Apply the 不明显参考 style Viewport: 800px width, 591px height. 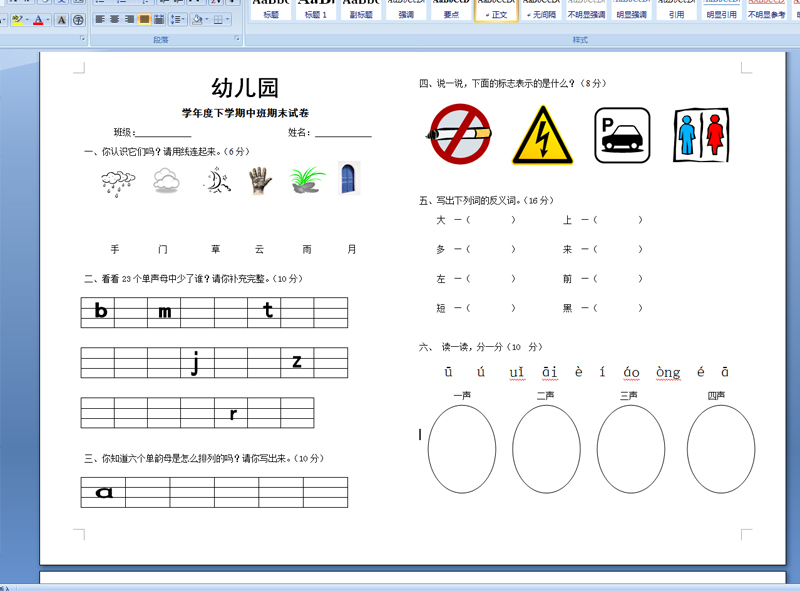pos(767,10)
